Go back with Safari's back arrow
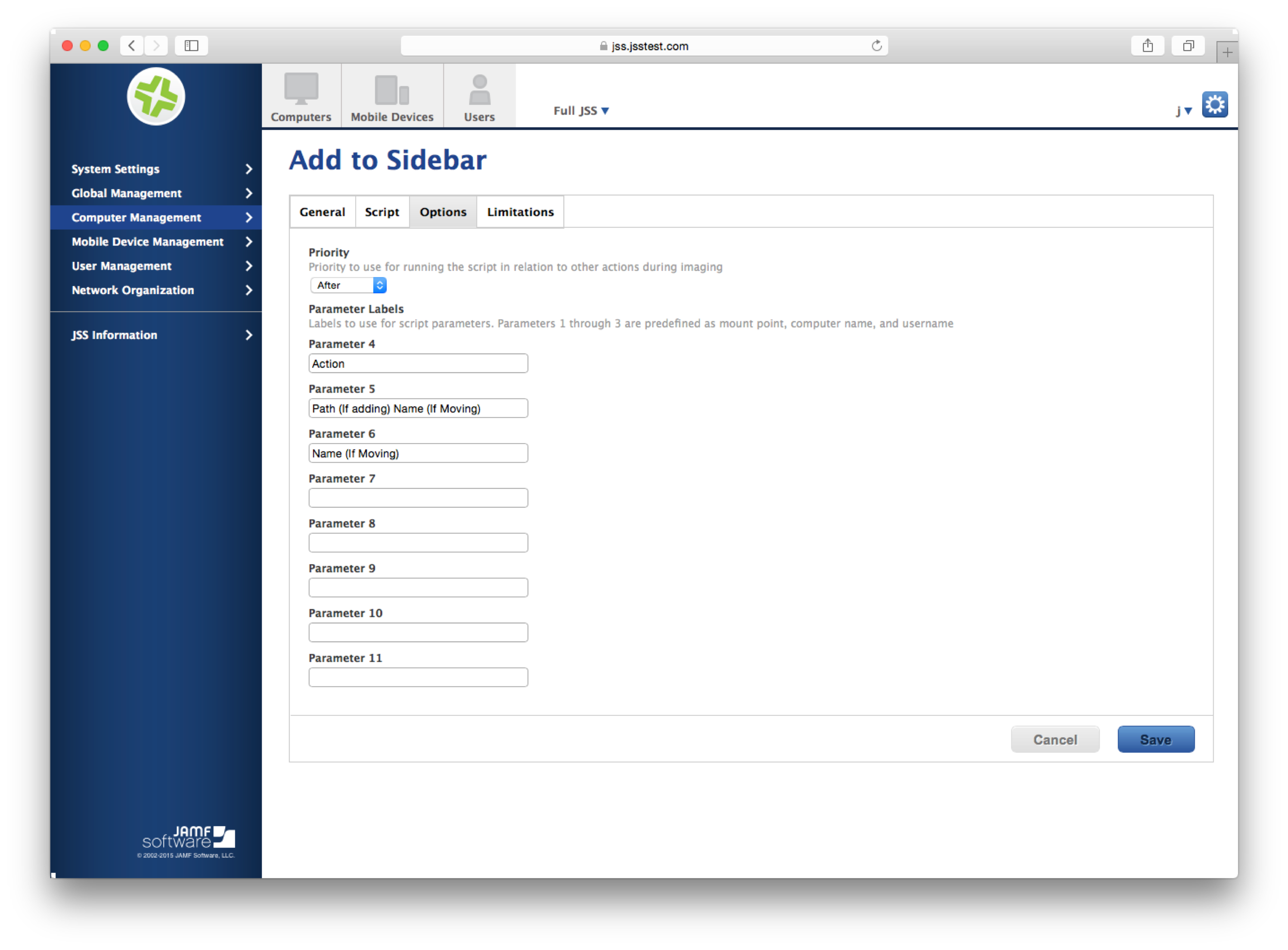This screenshot has width=1288, height=950. (132, 45)
